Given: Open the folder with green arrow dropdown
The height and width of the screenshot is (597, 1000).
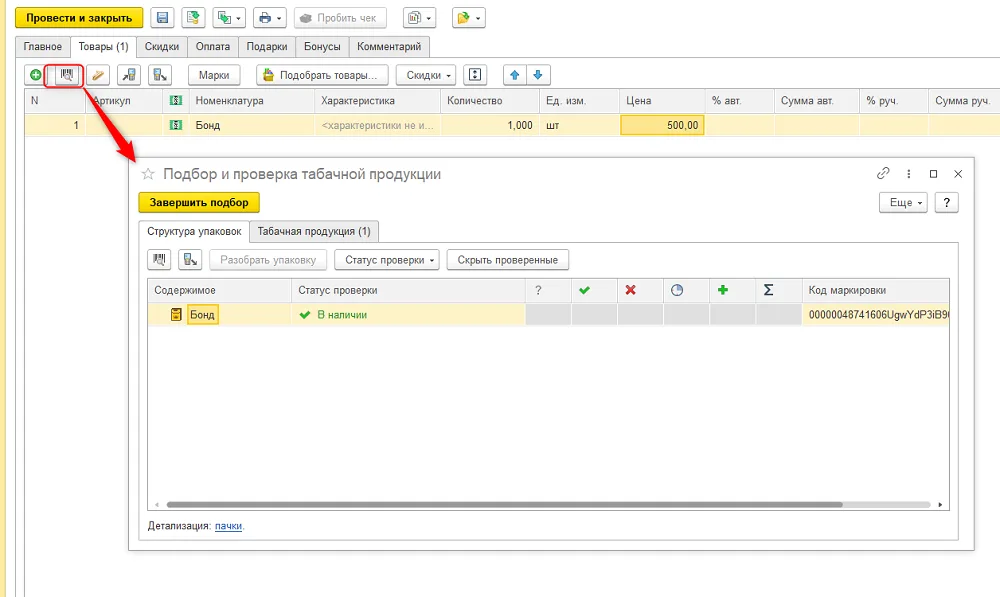Looking at the screenshot, I should [x=469, y=18].
